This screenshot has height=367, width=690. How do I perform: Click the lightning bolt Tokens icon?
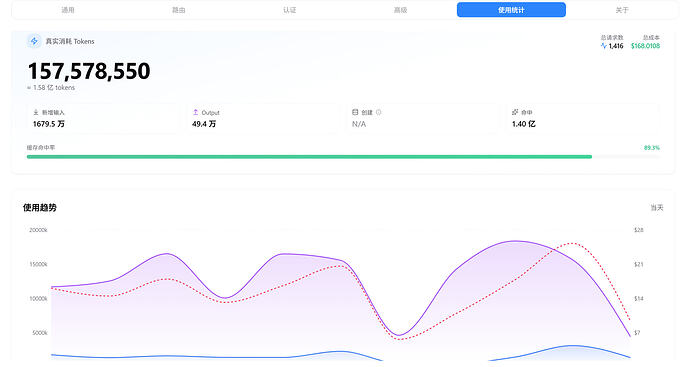pos(34,41)
